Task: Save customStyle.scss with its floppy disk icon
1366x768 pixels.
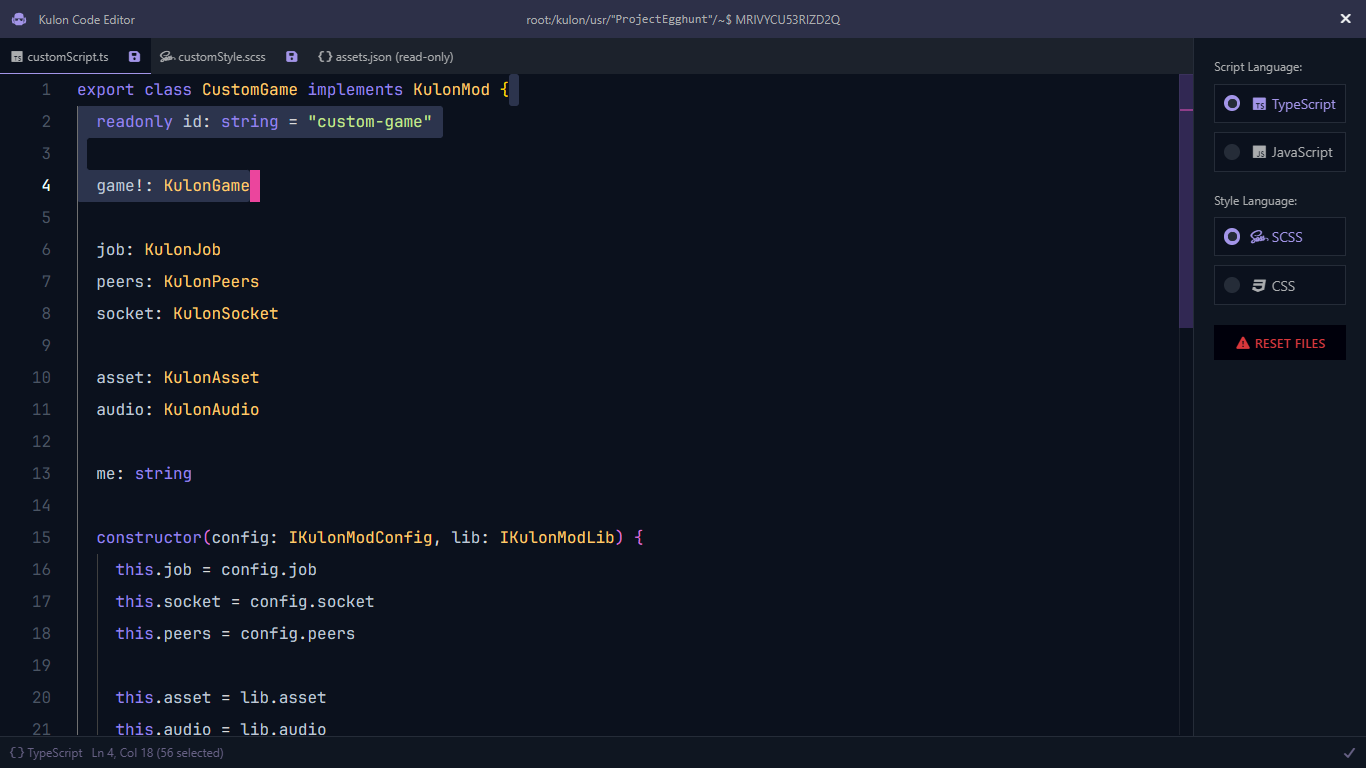Action: (x=291, y=57)
